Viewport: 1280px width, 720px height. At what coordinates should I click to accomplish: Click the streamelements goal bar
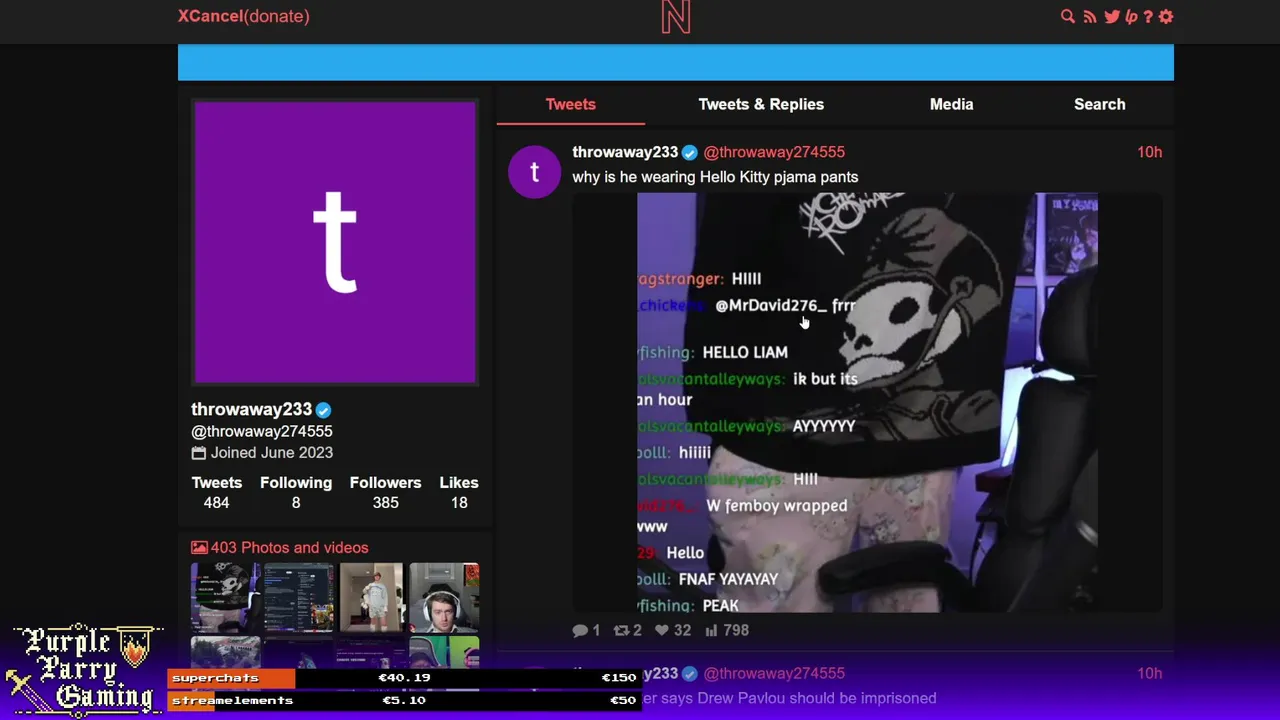(x=403, y=700)
